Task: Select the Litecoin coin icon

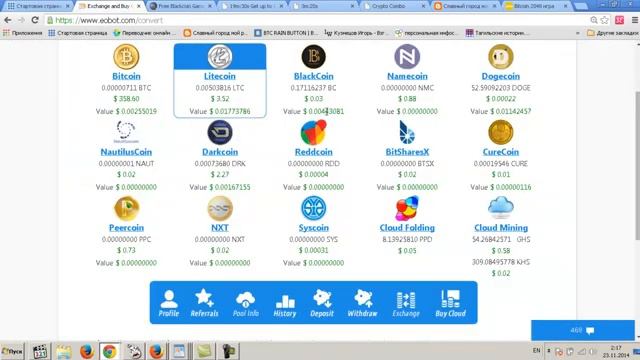Action: [220, 56]
